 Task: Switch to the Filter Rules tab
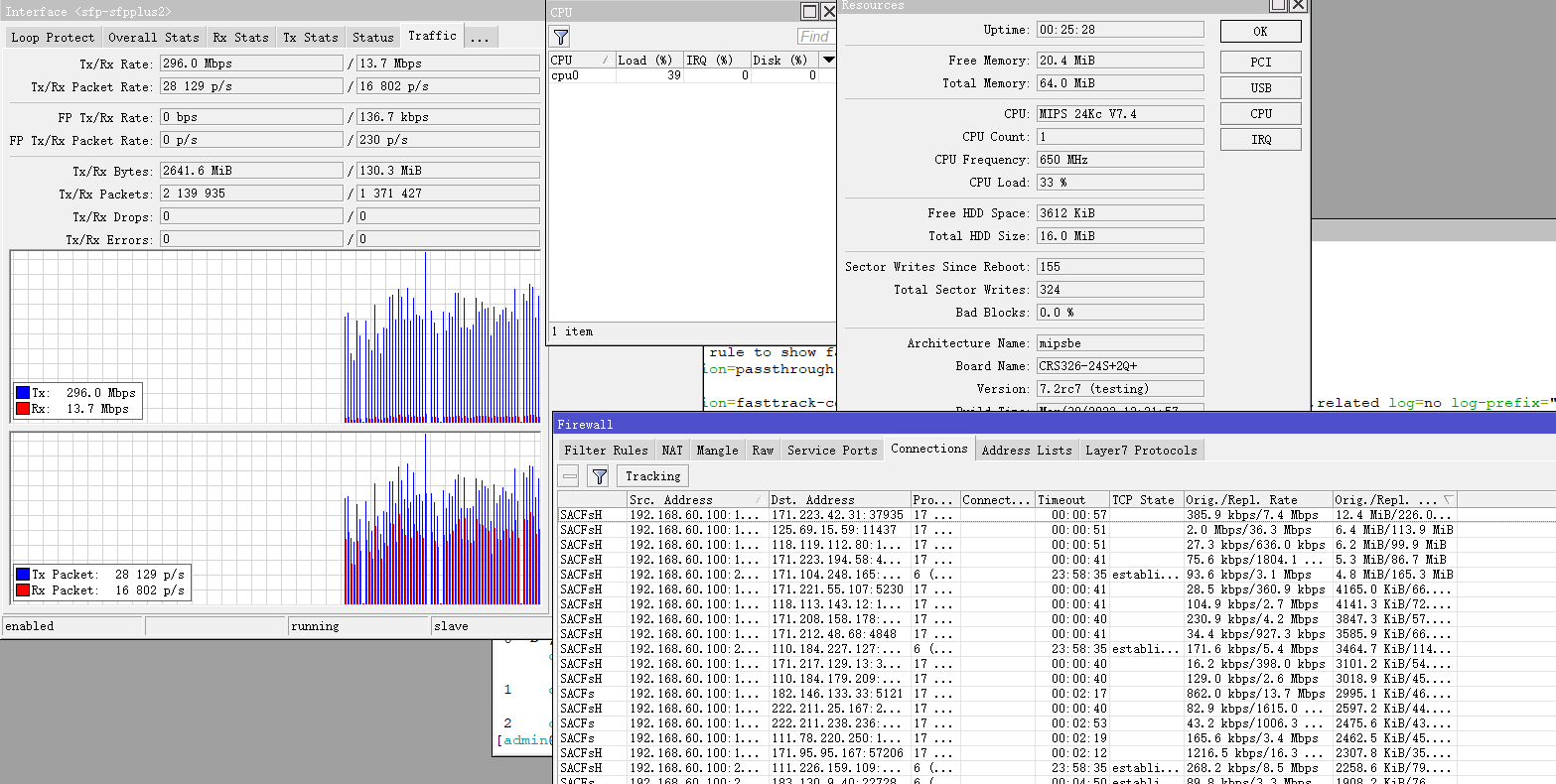[606, 451]
